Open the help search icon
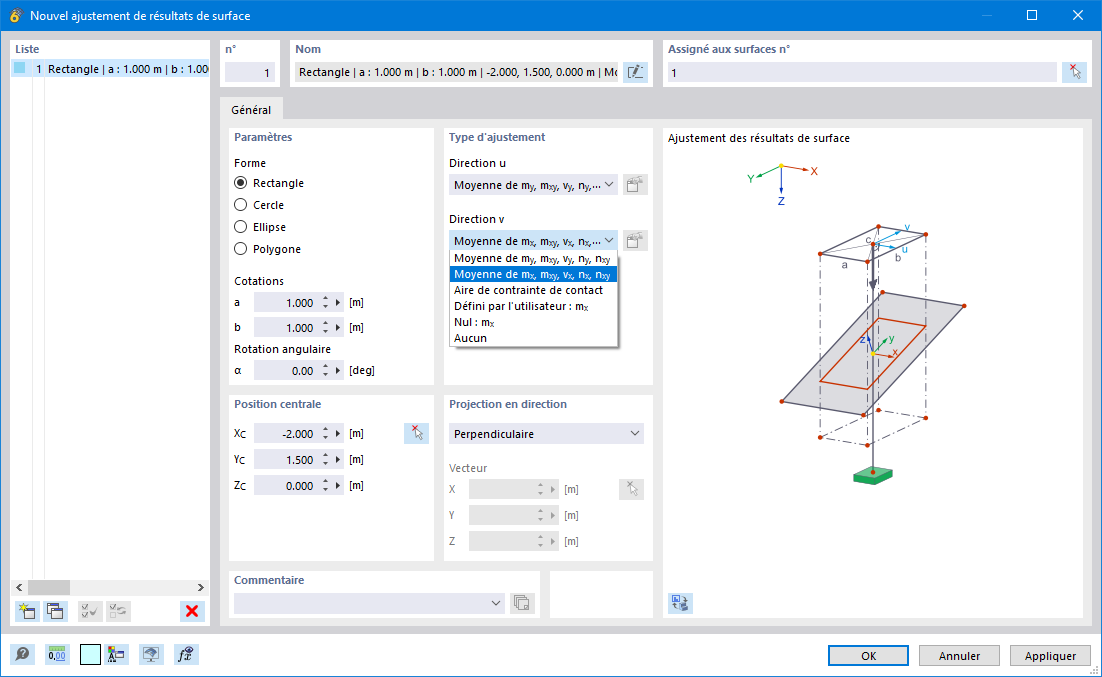Viewport: 1102px width, 677px height. [22, 655]
